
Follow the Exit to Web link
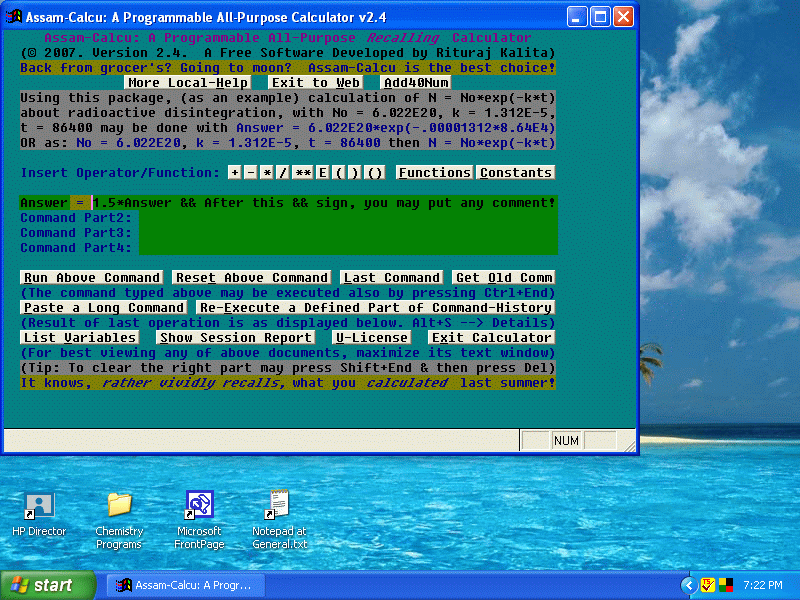(x=315, y=83)
